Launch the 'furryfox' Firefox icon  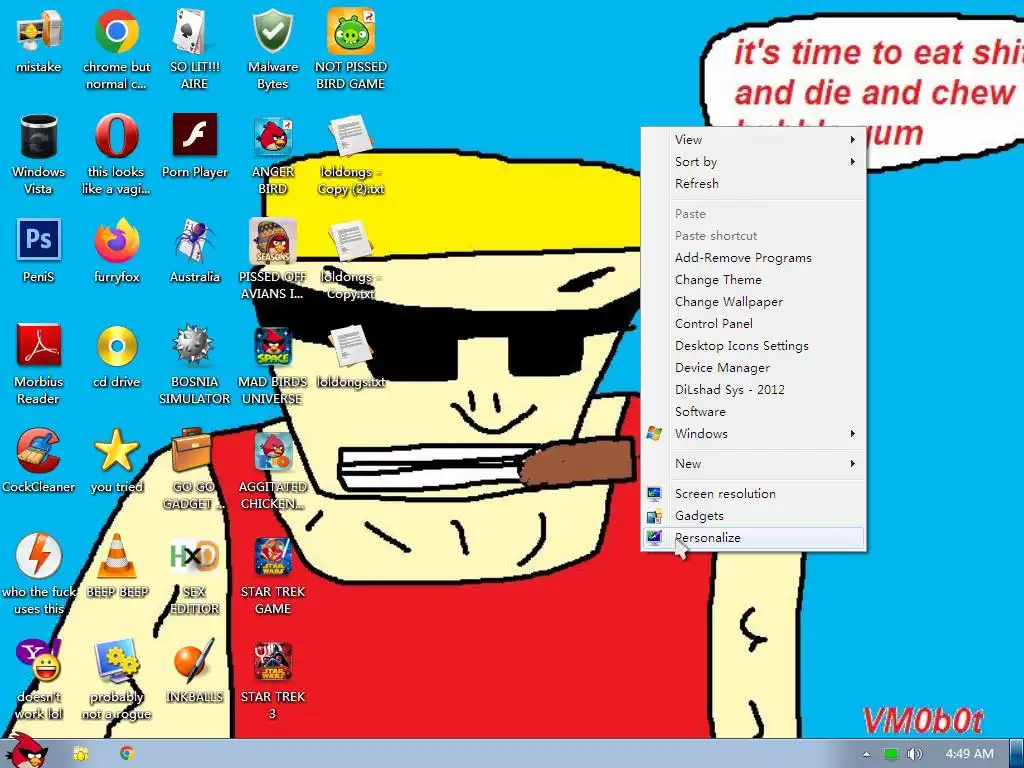coord(116,241)
